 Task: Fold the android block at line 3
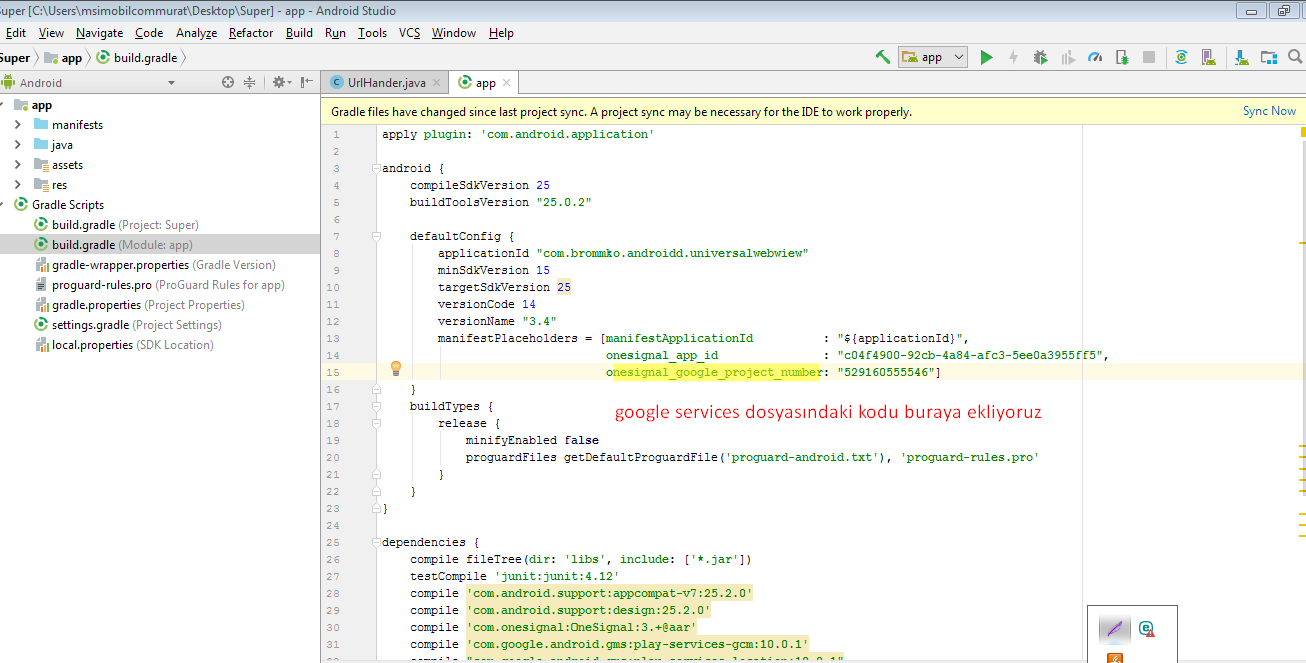[376, 168]
